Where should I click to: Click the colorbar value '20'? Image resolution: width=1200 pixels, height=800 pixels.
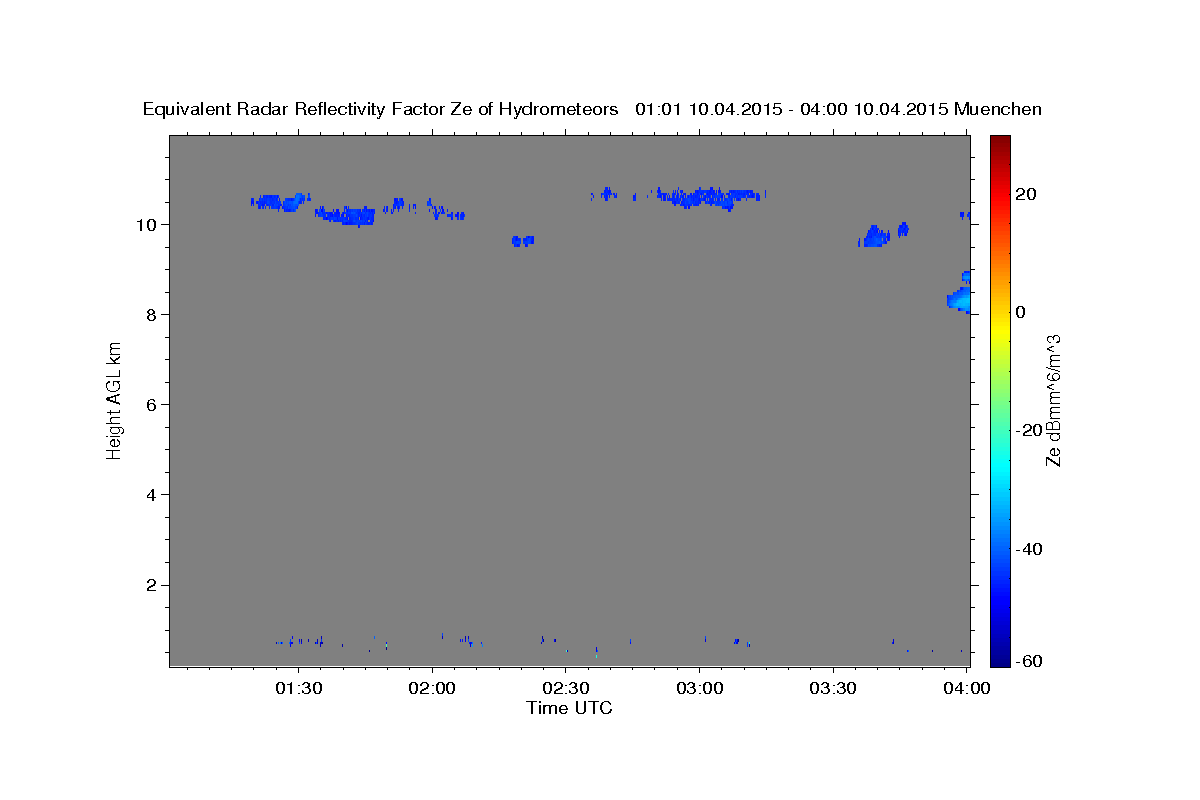click(1024, 194)
